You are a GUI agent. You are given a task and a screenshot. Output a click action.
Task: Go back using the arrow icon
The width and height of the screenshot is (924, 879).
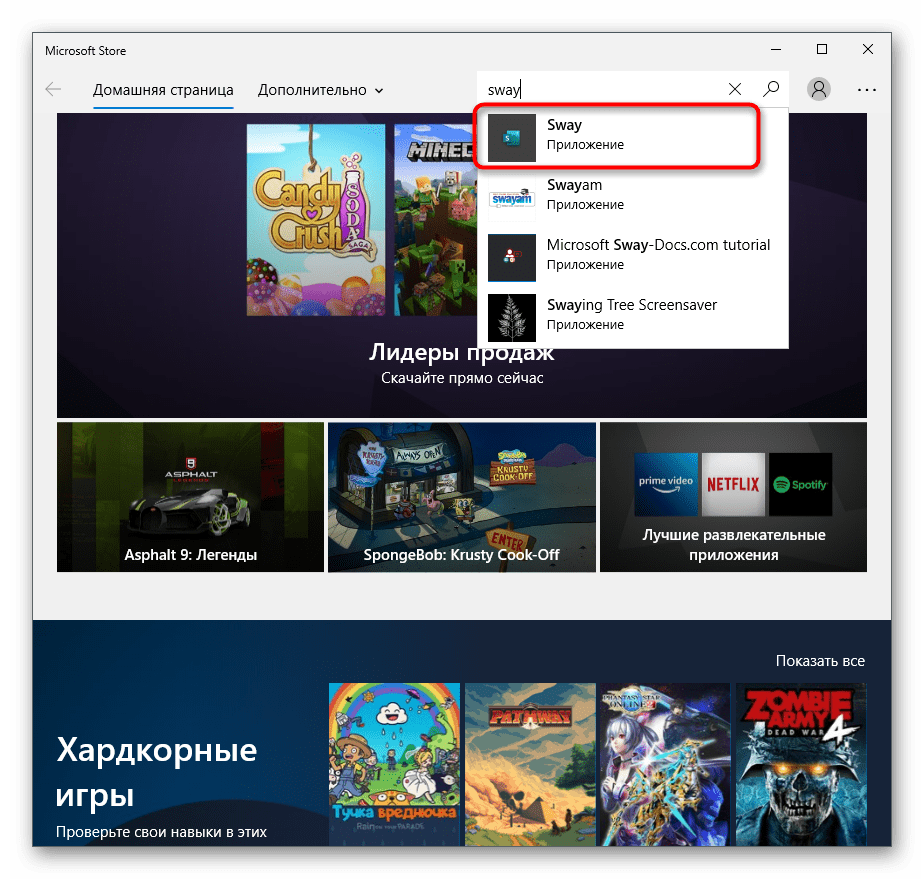point(53,90)
